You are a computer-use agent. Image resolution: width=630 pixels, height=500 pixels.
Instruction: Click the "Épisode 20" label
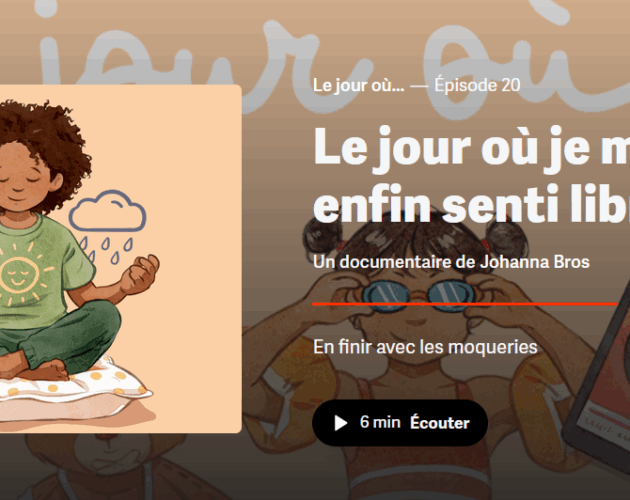(477, 85)
